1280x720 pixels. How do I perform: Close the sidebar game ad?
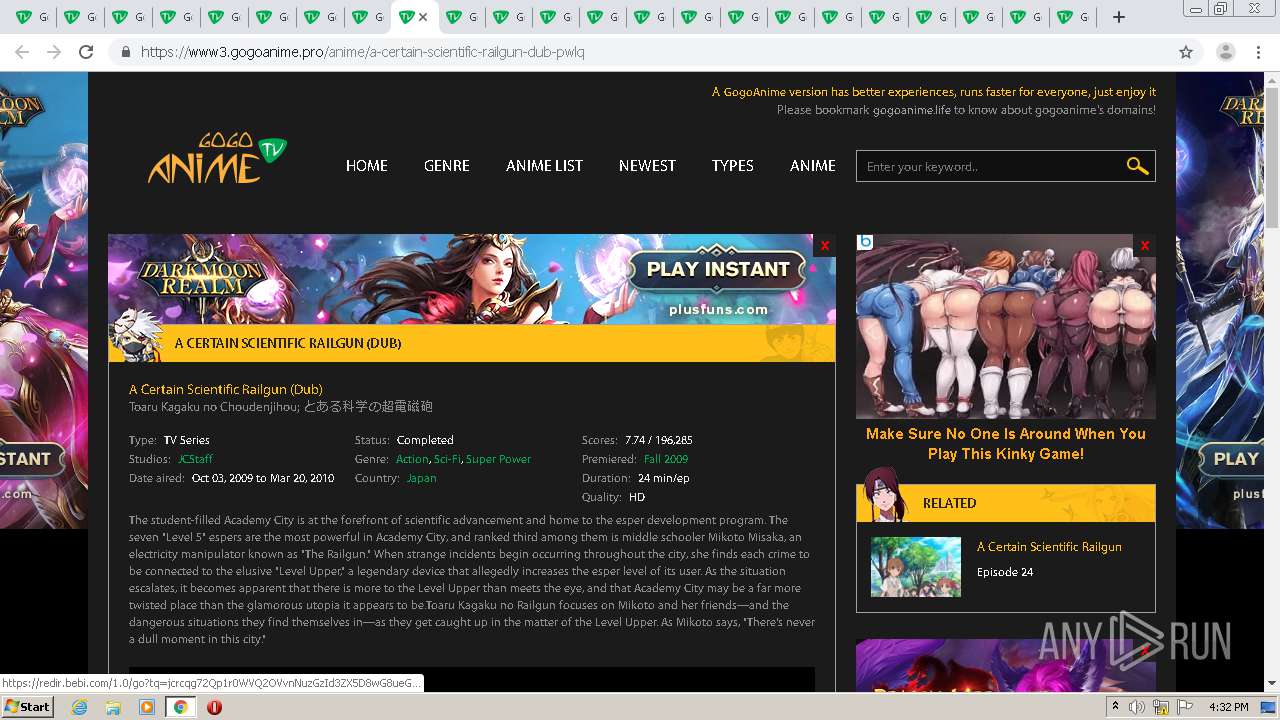click(1145, 245)
